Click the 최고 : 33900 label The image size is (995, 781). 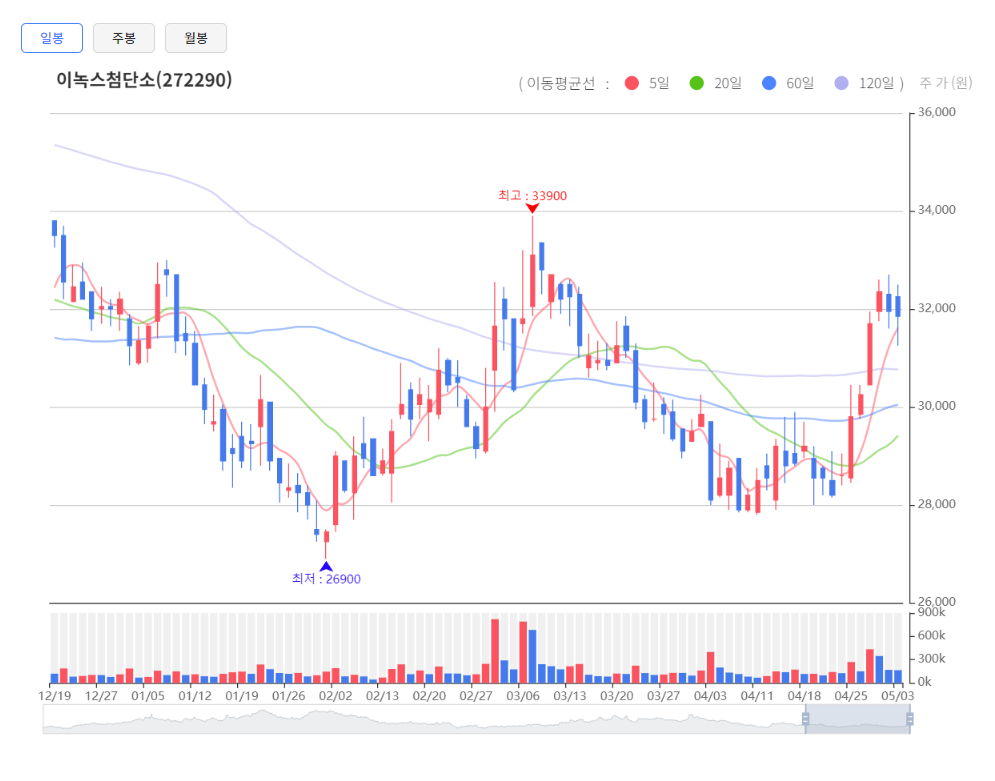click(532, 195)
